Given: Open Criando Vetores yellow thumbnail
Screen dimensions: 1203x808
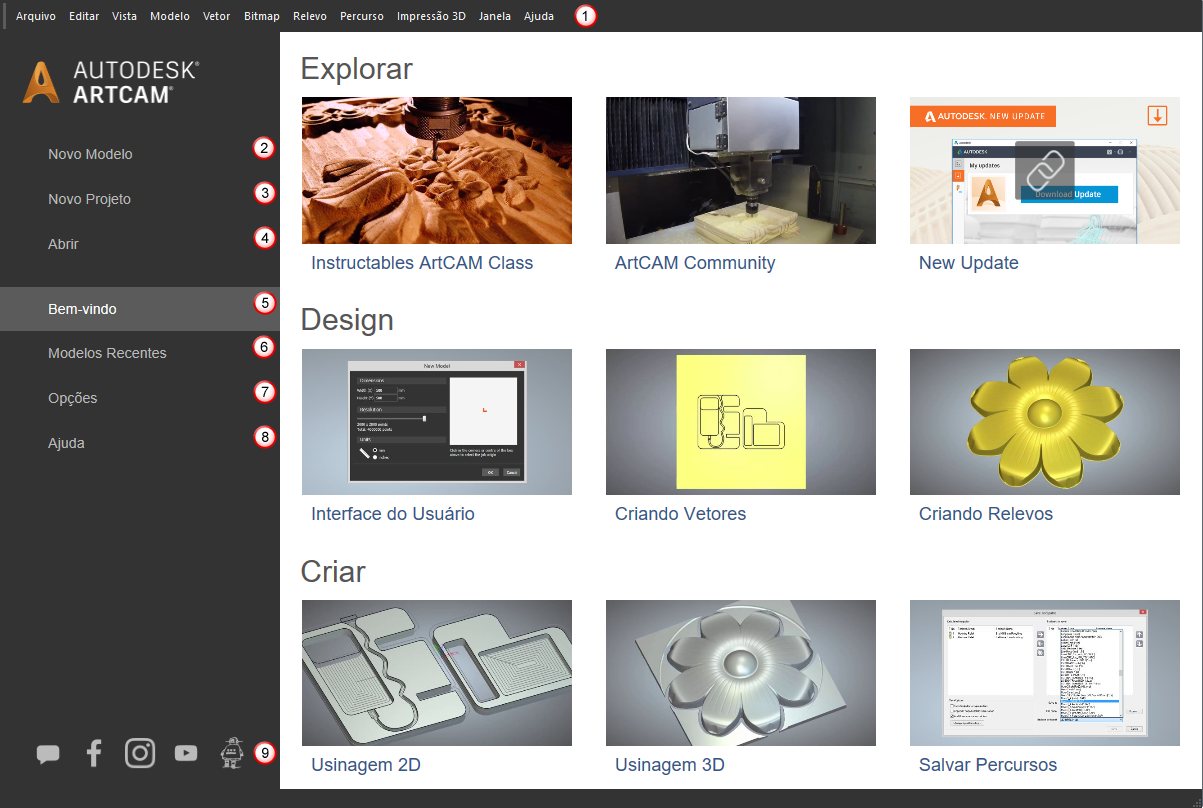Looking at the screenshot, I should pyautogui.click(x=741, y=422).
